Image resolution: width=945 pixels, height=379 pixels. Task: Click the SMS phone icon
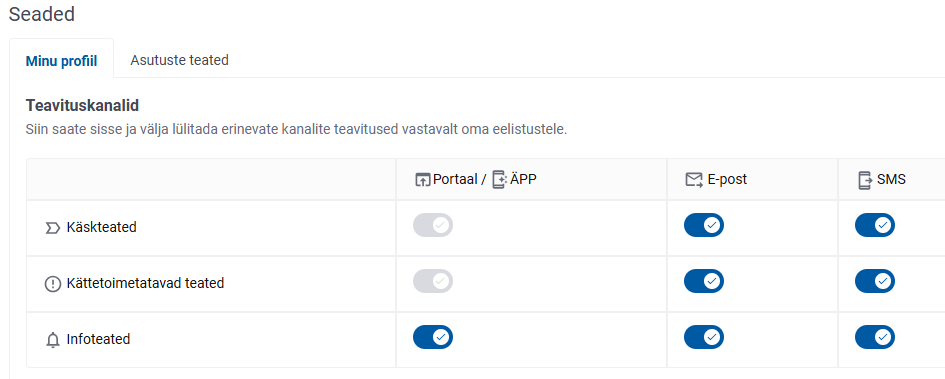click(865, 180)
